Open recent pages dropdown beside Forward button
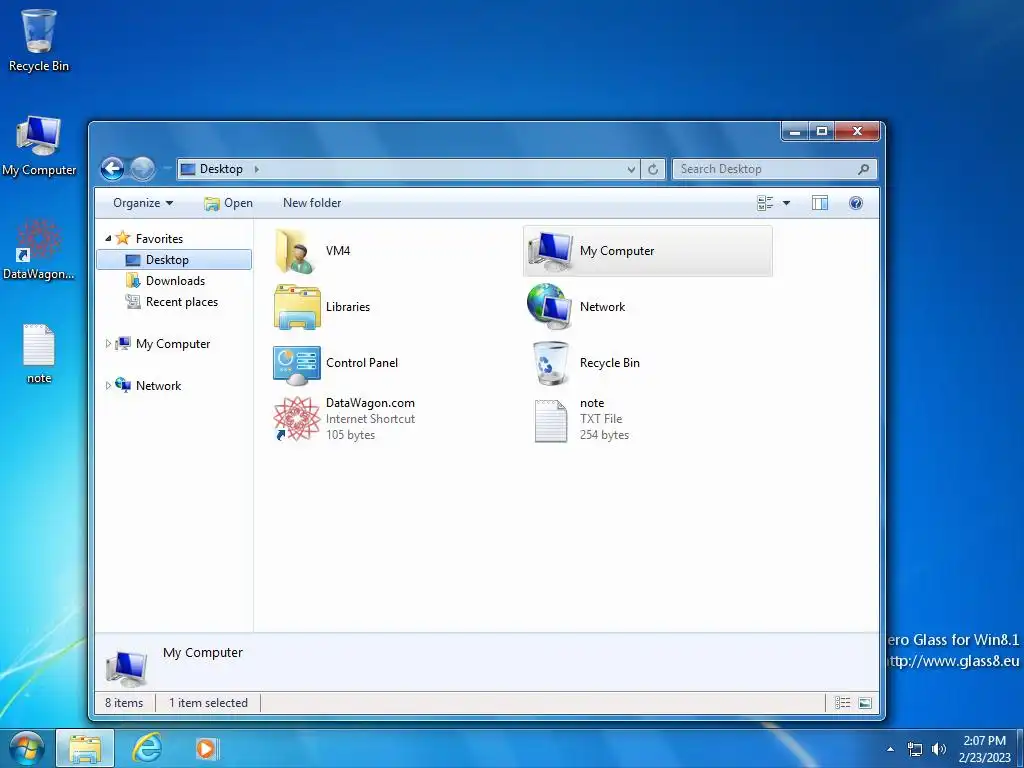1024x768 pixels. [167, 169]
